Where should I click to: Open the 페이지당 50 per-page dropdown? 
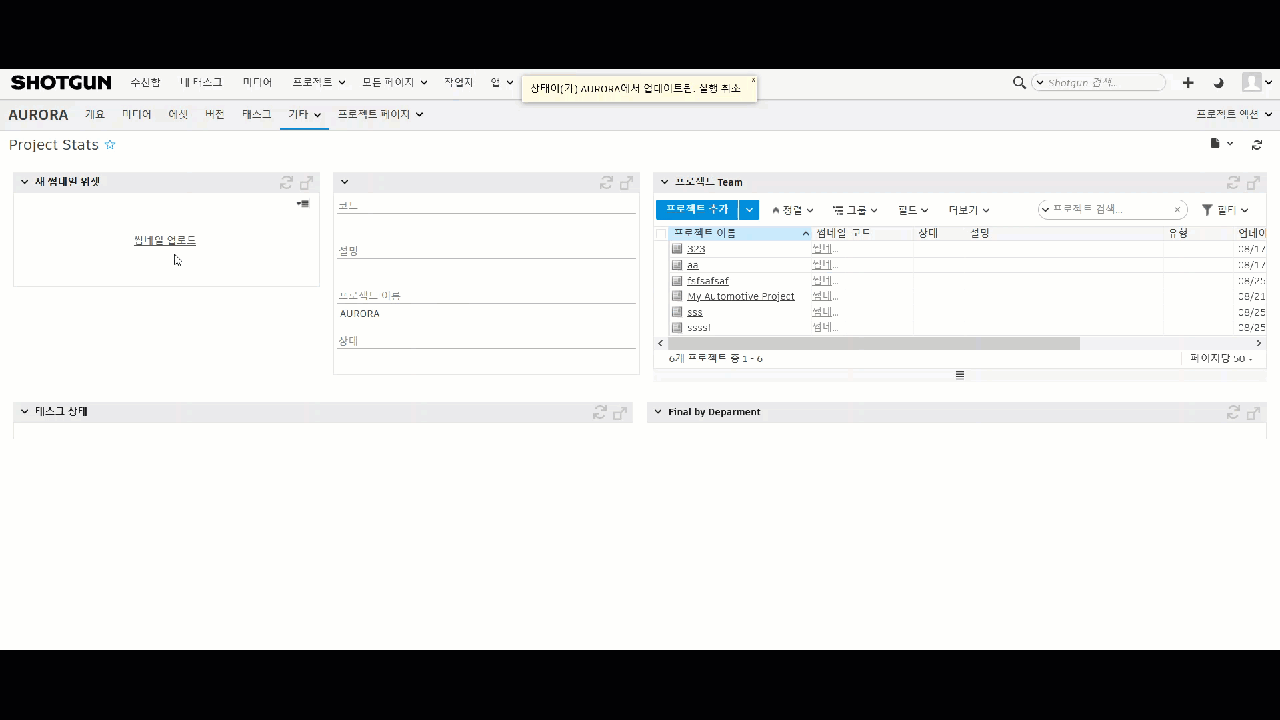[1221, 358]
